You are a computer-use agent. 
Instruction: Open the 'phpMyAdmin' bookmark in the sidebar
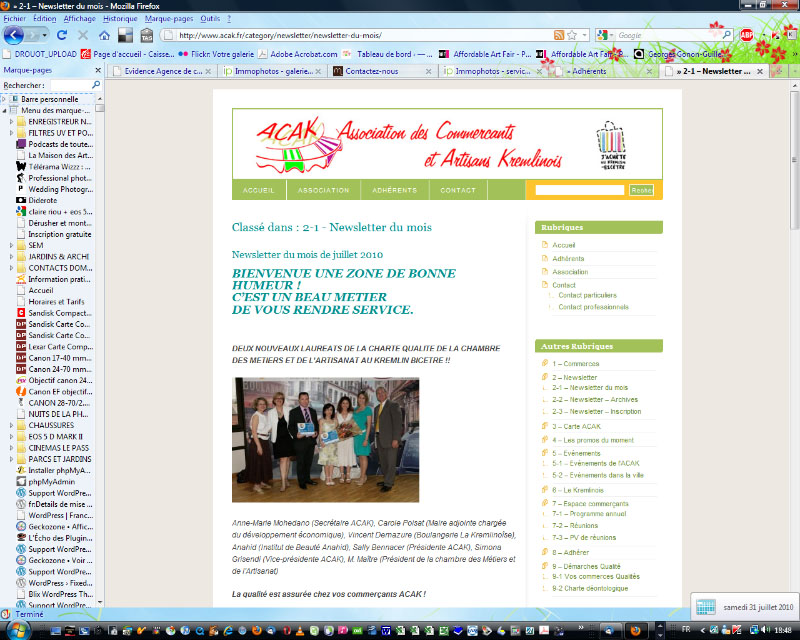(x=52, y=482)
